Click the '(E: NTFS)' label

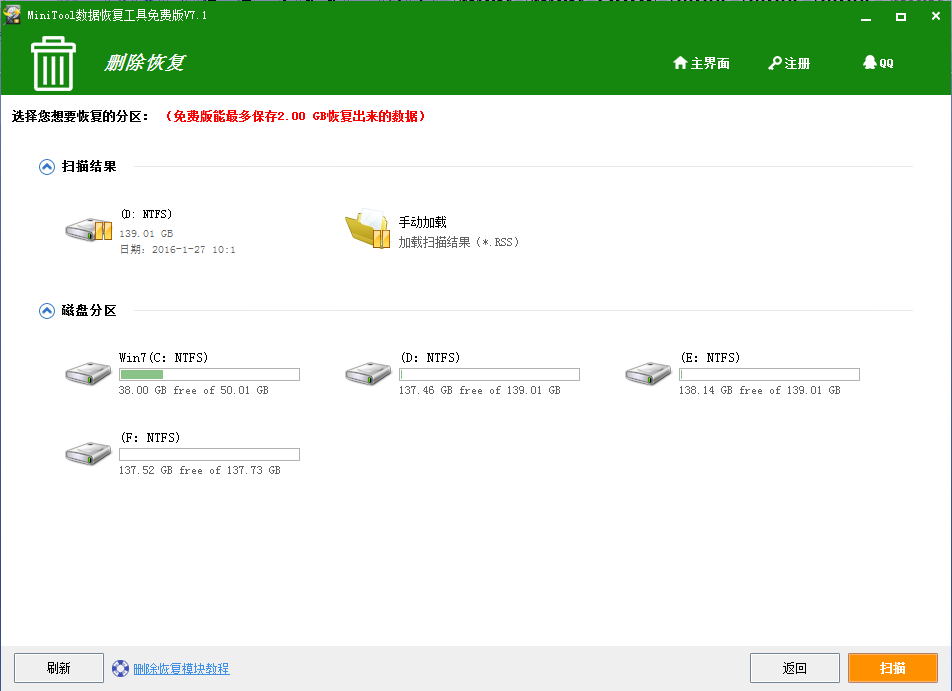click(710, 358)
